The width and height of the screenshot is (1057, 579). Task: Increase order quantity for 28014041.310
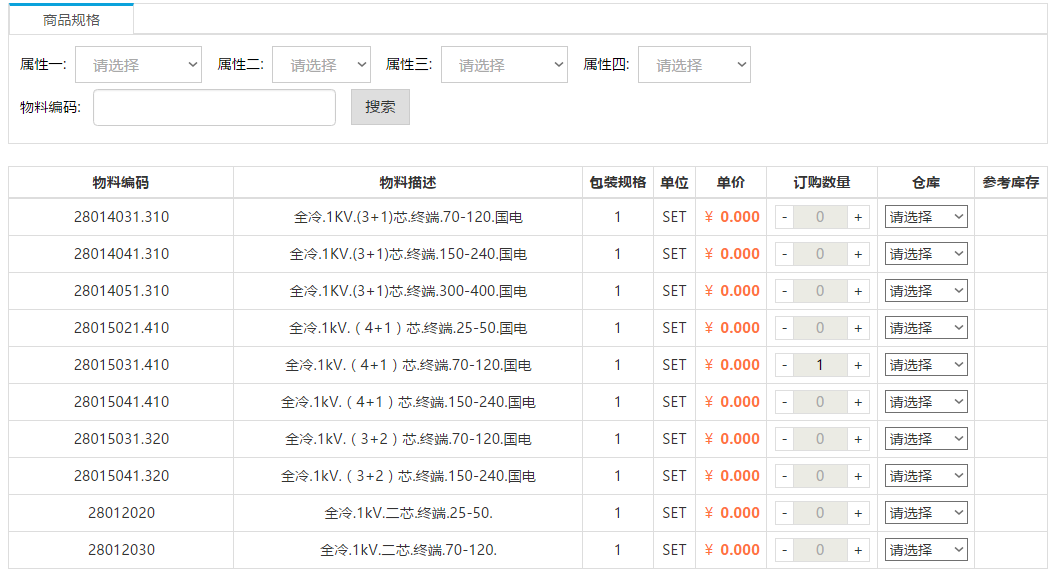tap(858, 253)
